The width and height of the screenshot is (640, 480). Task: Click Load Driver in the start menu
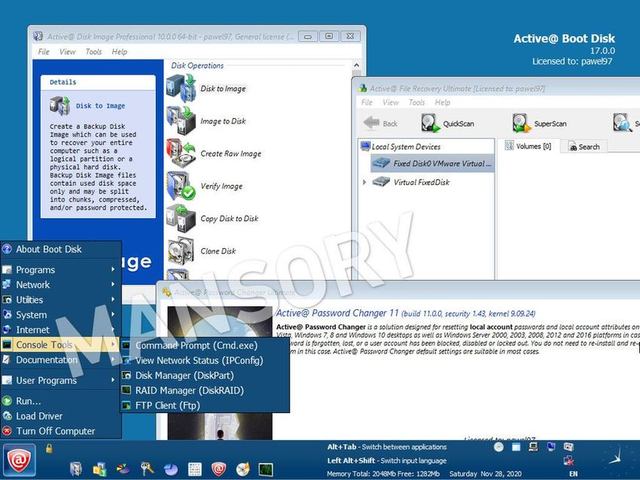[60, 416]
